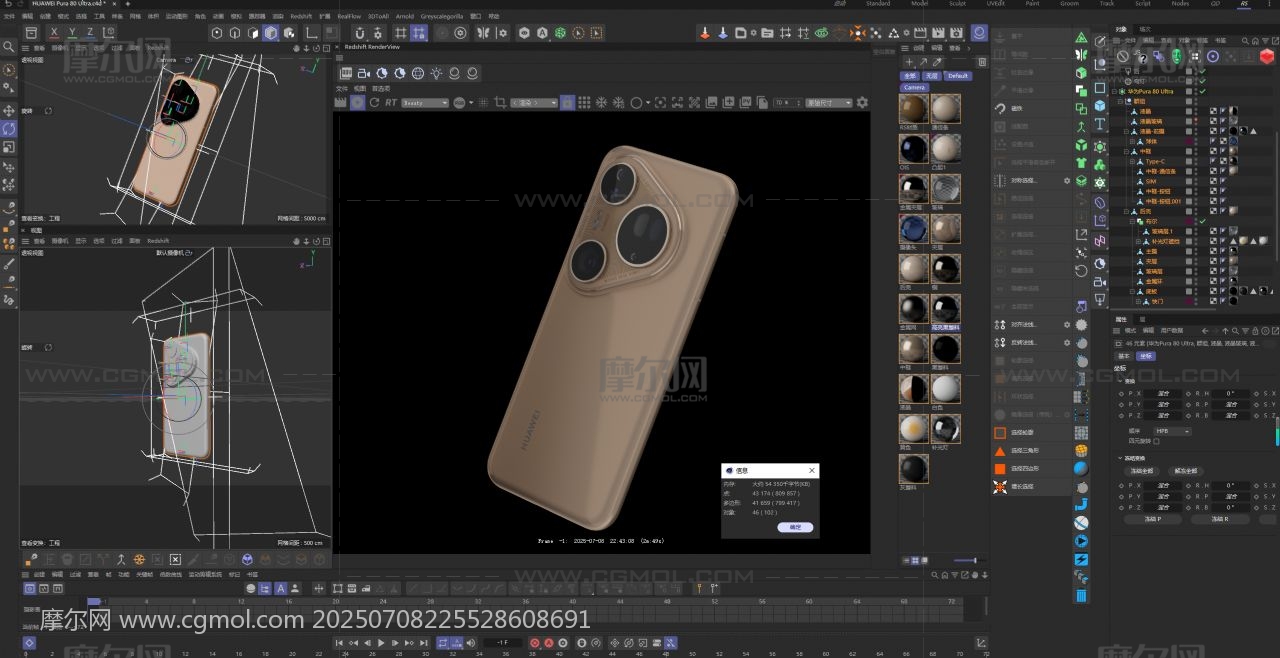Toggle the RT real-time render button
The height and width of the screenshot is (658, 1280).
391,103
